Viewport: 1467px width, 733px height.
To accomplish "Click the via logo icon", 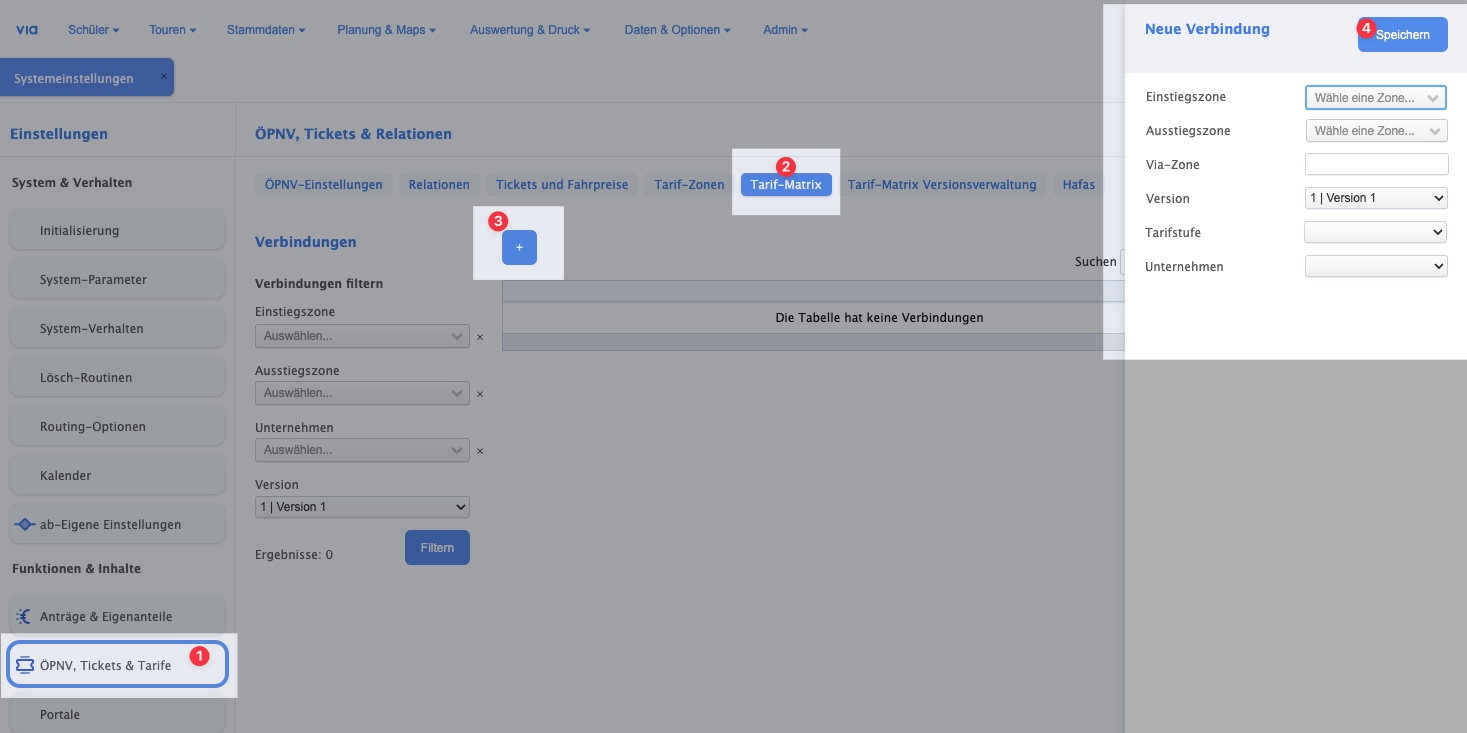I will pyautogui.click(x=27, y=30).
